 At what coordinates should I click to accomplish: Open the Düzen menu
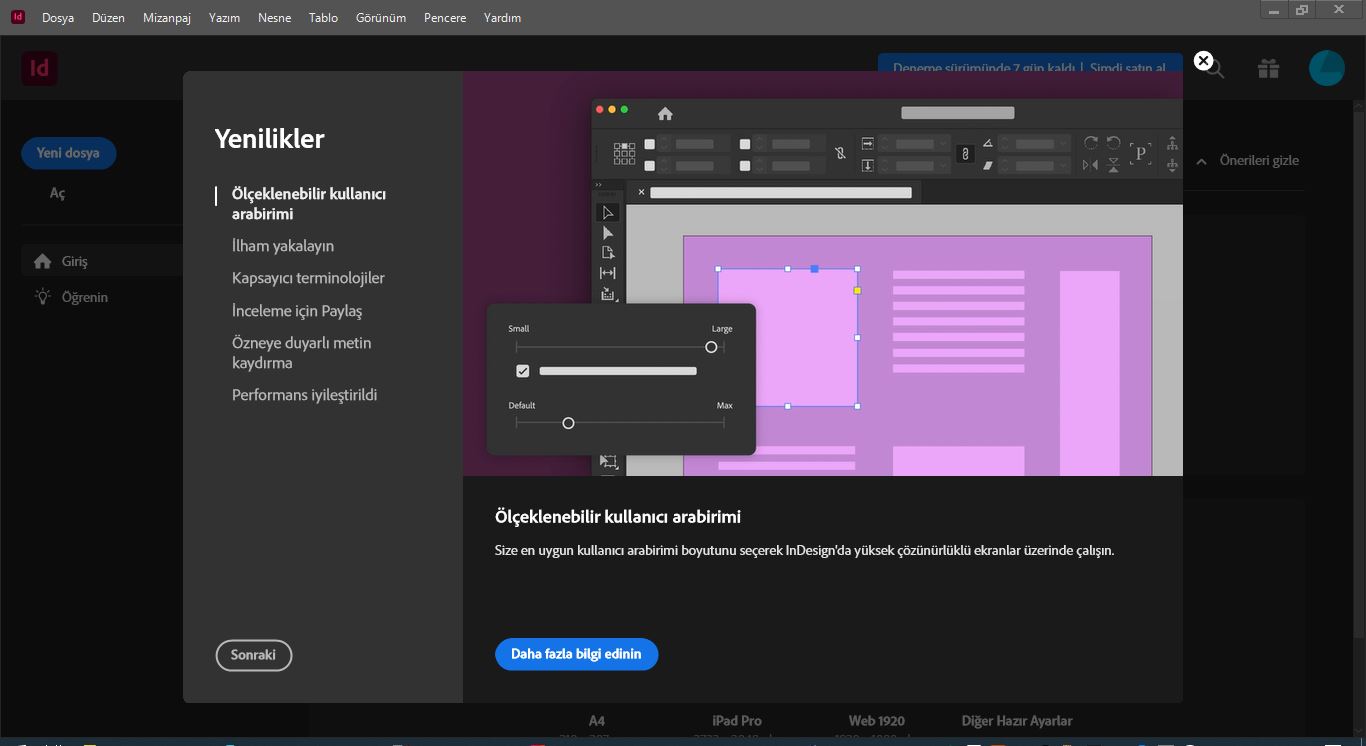[108, 18]
